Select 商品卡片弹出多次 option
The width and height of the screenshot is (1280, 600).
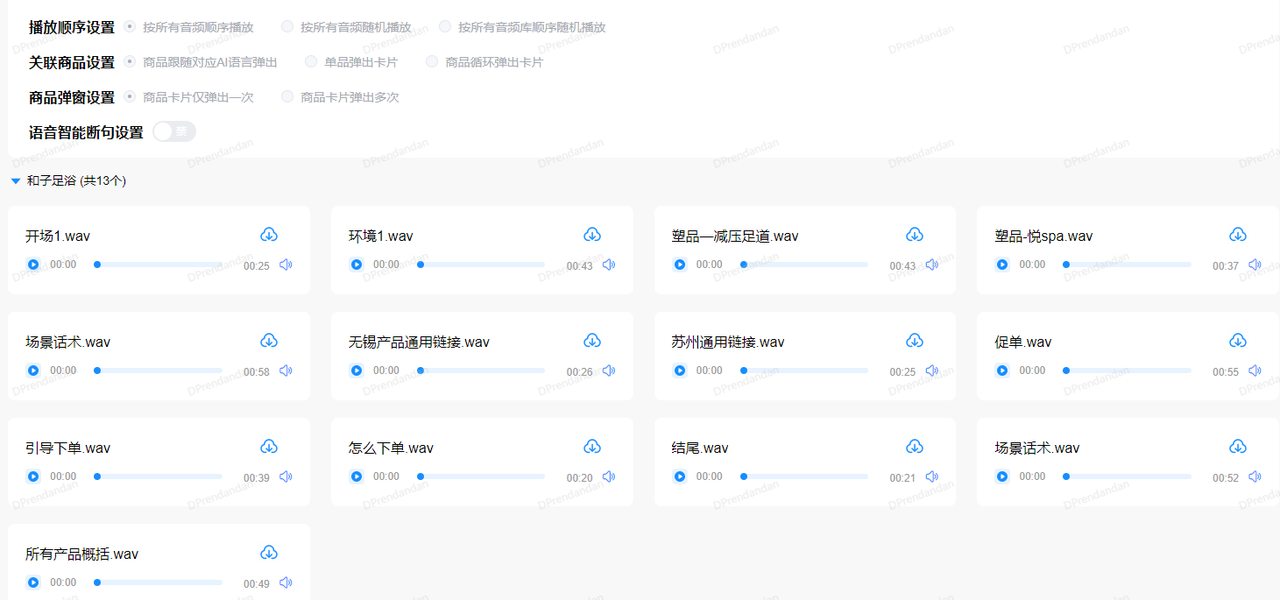tap(288, 97)
